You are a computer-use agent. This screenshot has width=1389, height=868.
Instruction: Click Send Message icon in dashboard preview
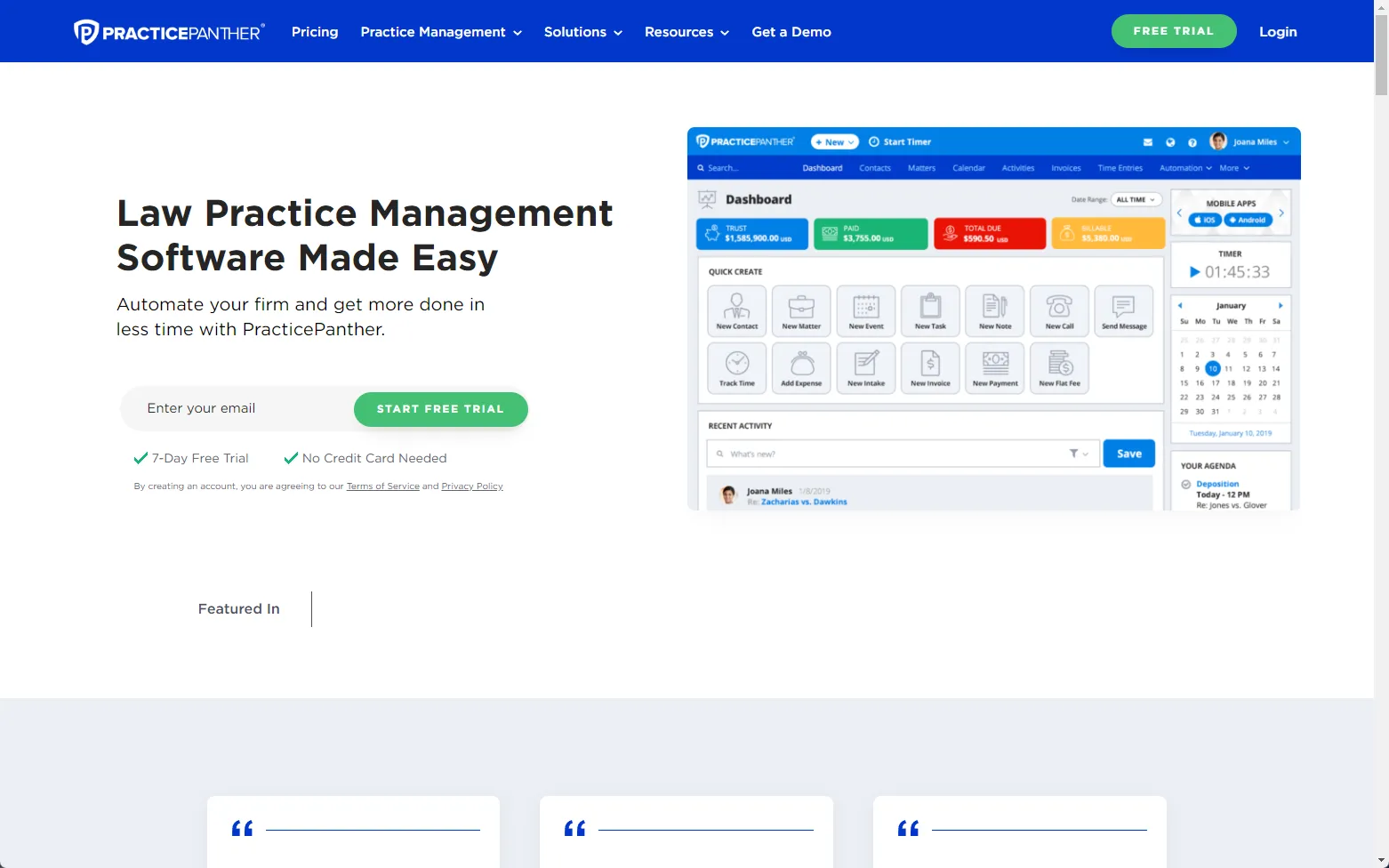(1124, 310)
